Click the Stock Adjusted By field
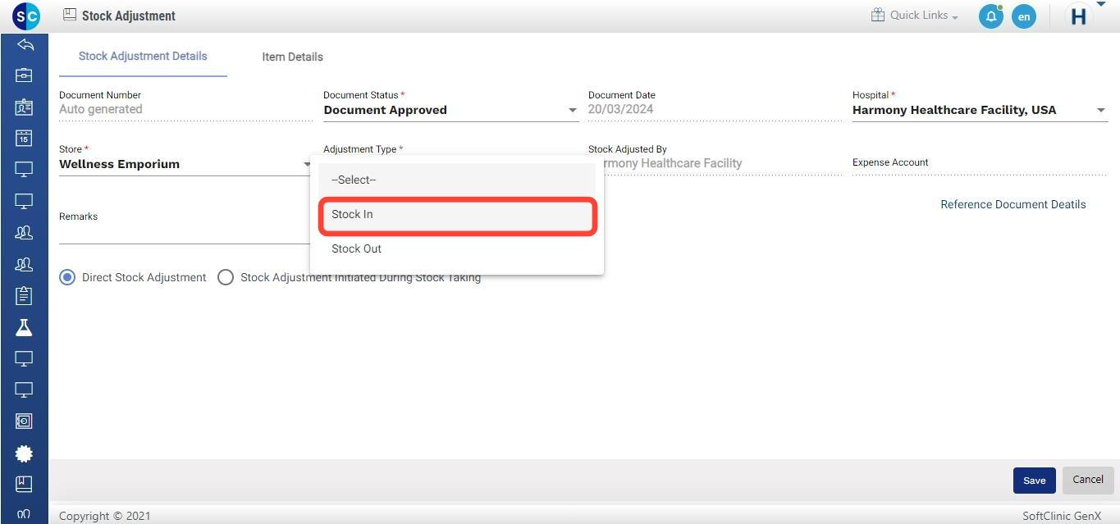The height and width of the screenshot is (524, 1120). click(x=715, y=163)
